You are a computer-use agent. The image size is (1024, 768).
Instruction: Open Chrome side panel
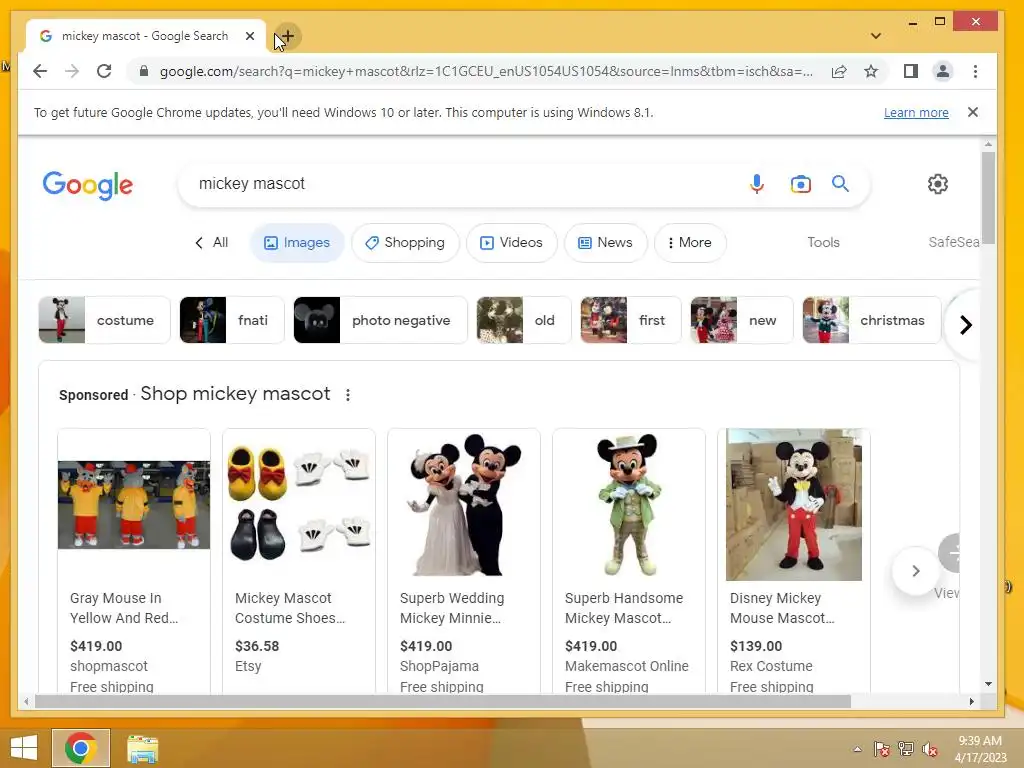pyautogui.click(x=910, y=71)
